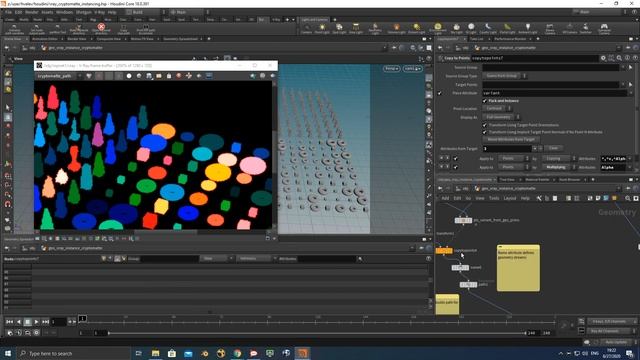Click the Play forward button on timeline
Image resolution: width=640 pixels, height=360 pixels.
(36, 322)
